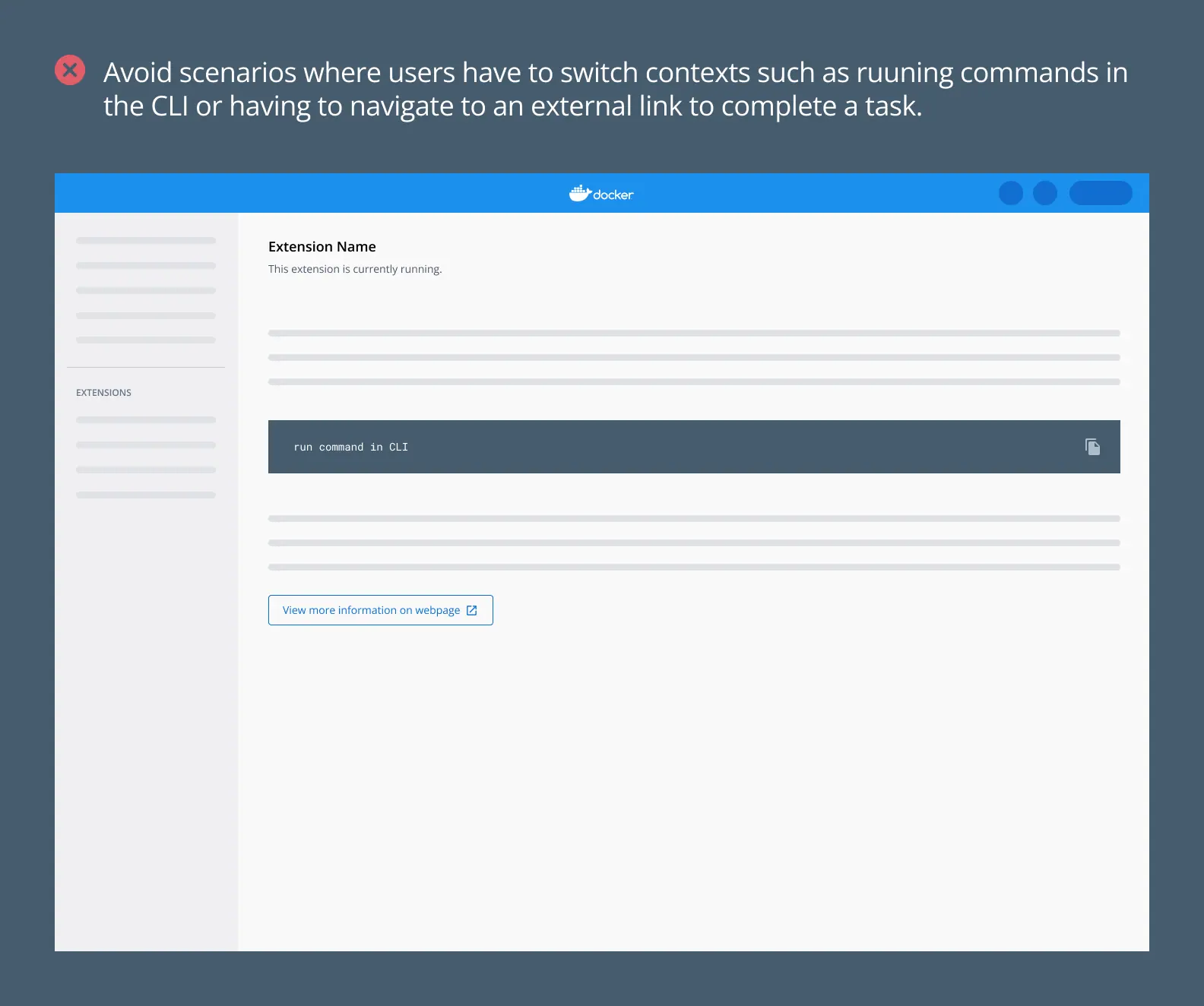Screen dimensions: 1204x1006
Task: Click the 'Extension Name' heading
Action: click(x=322, y=246)
